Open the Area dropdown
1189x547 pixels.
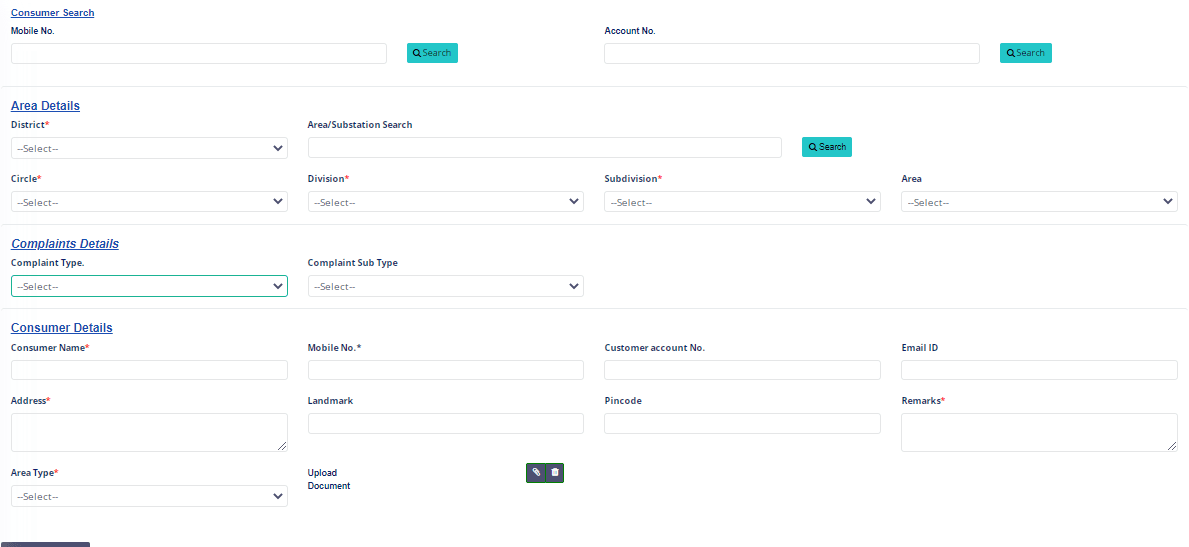pyautogui.click(x=1039, y=202)
